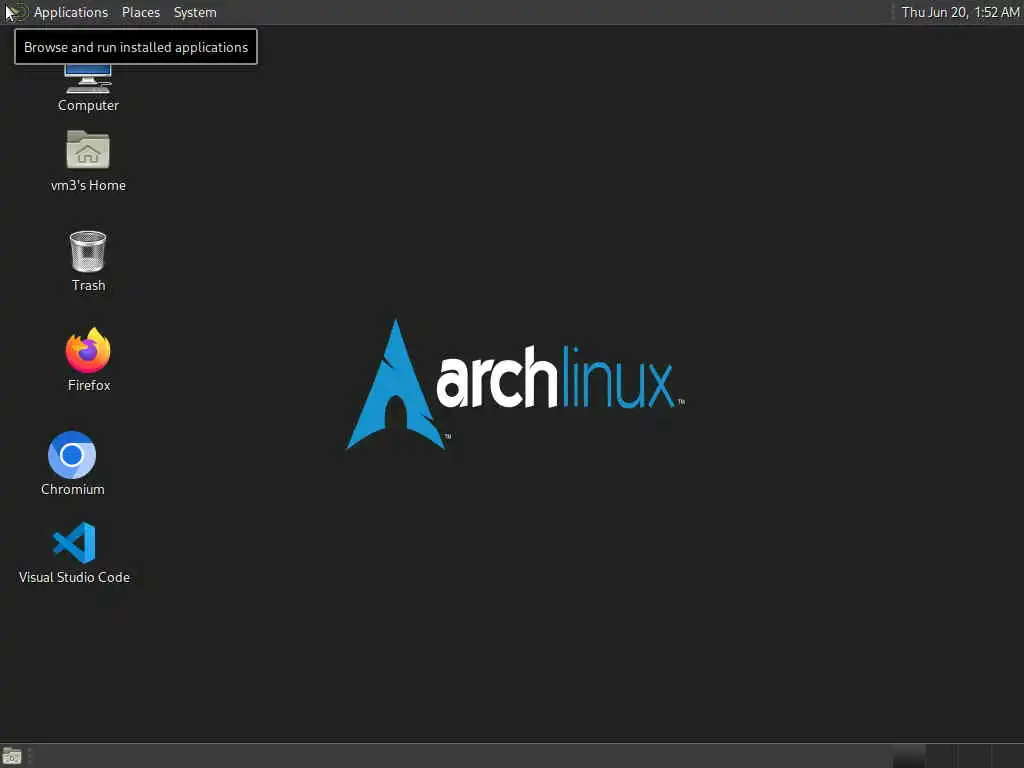Image resolution: width=1024 pixels, height=768 pixels.
Task: Open the Applications menu
Action: pos(71,12)
